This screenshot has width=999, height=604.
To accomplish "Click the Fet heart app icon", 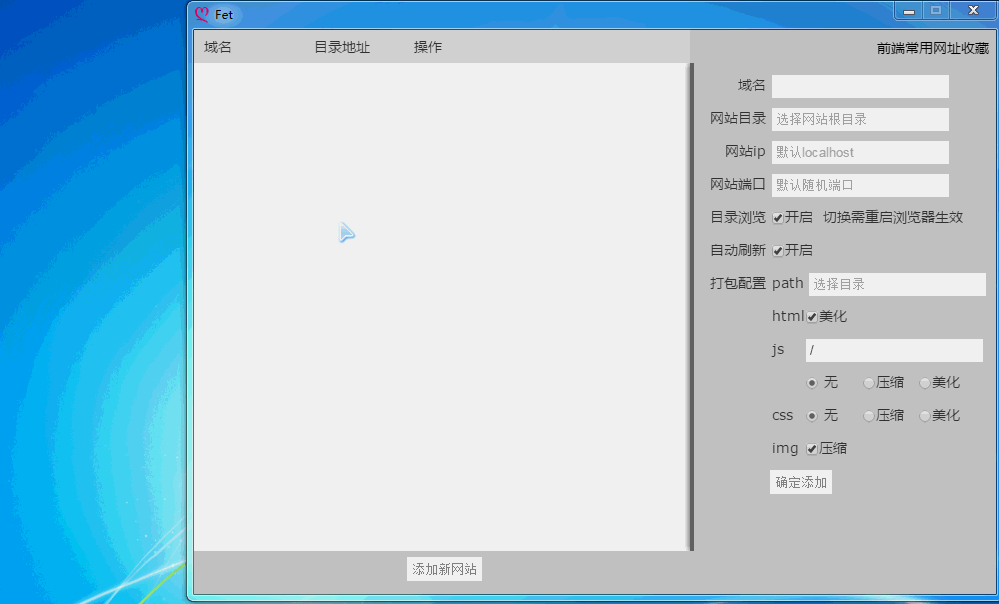I will 202,15.
